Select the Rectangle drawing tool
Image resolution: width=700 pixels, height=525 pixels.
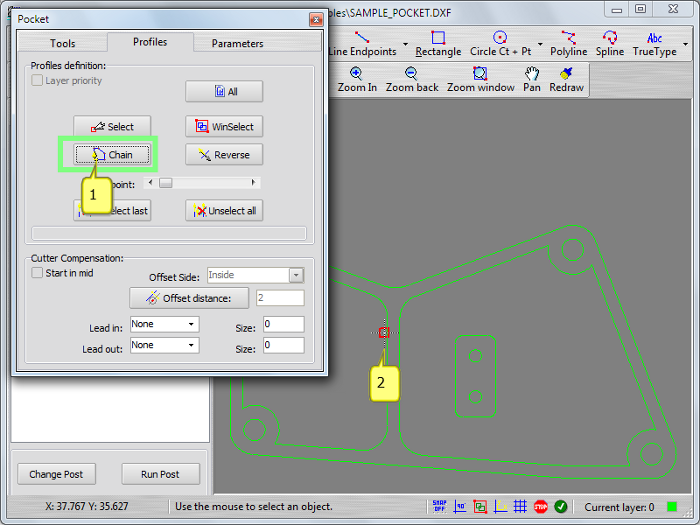tap(438, 44)
